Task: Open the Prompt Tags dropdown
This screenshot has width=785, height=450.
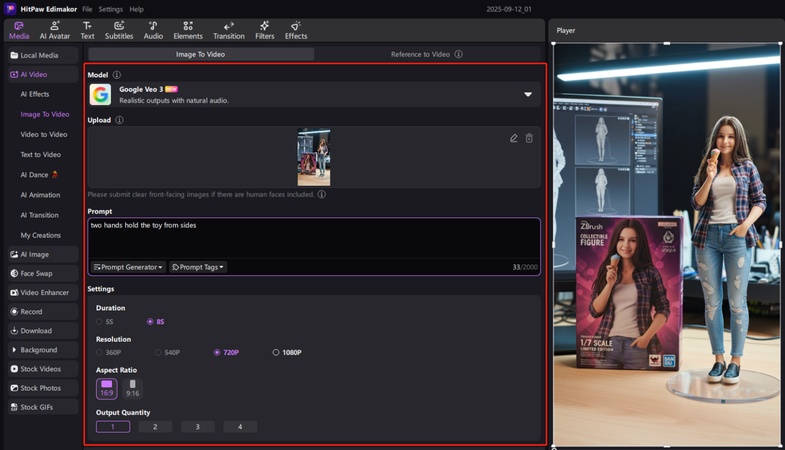Action: [198, 267]
